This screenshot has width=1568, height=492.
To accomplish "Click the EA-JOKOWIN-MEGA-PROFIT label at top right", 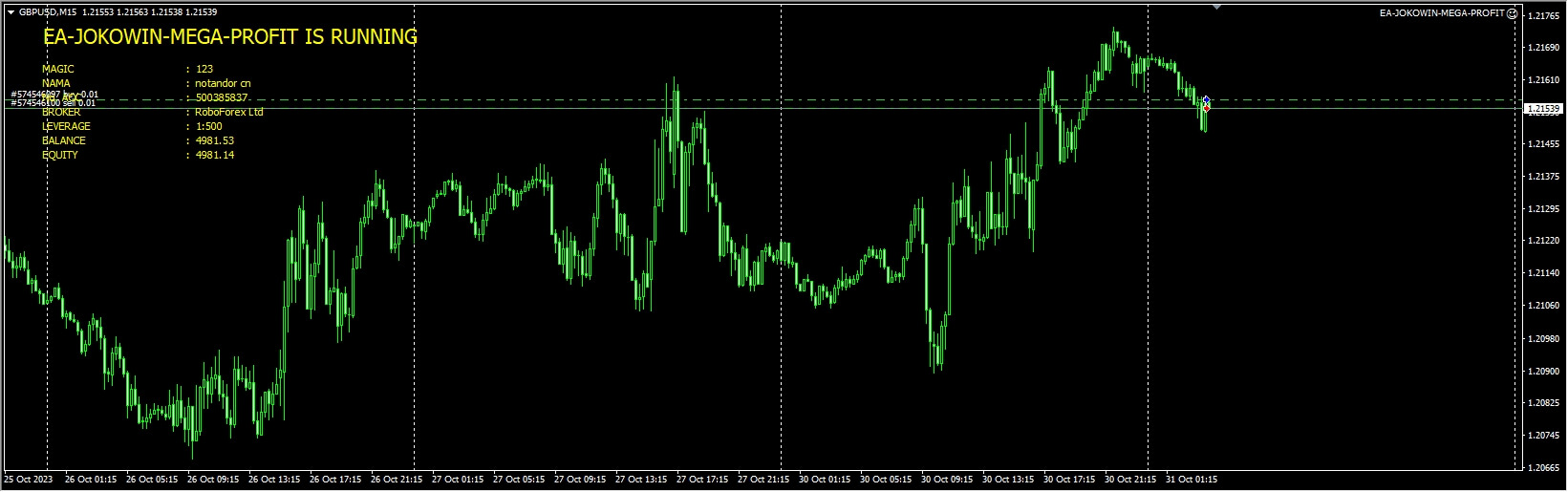I will pos(1443,13).
